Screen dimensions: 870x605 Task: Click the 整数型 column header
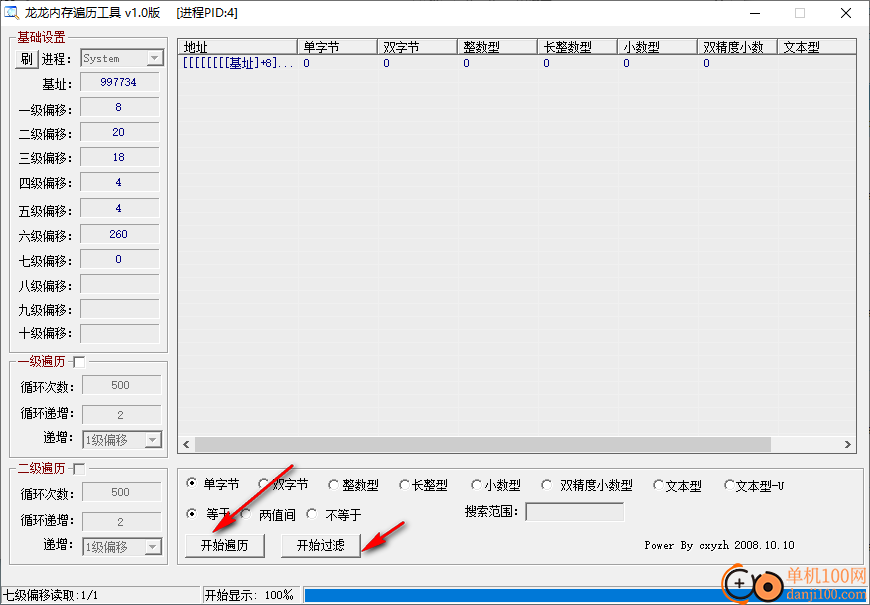coord(497,47)
